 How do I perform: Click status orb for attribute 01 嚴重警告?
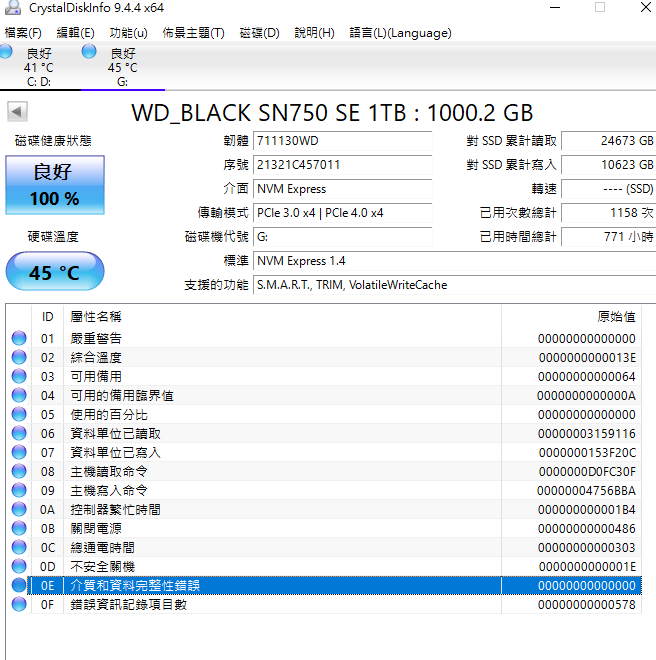(x=19, y=339)
